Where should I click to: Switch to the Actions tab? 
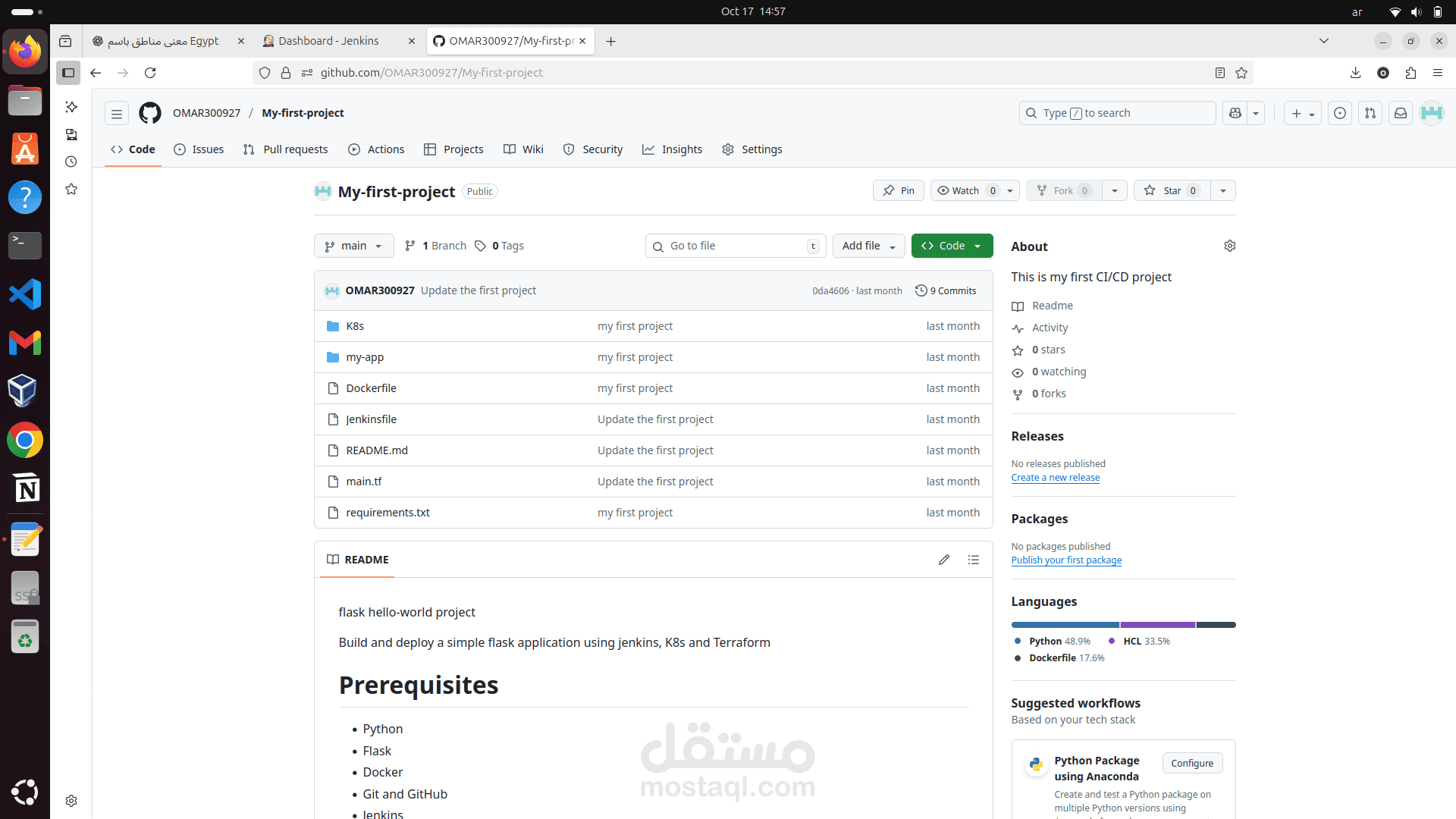[x=376, y=149]
